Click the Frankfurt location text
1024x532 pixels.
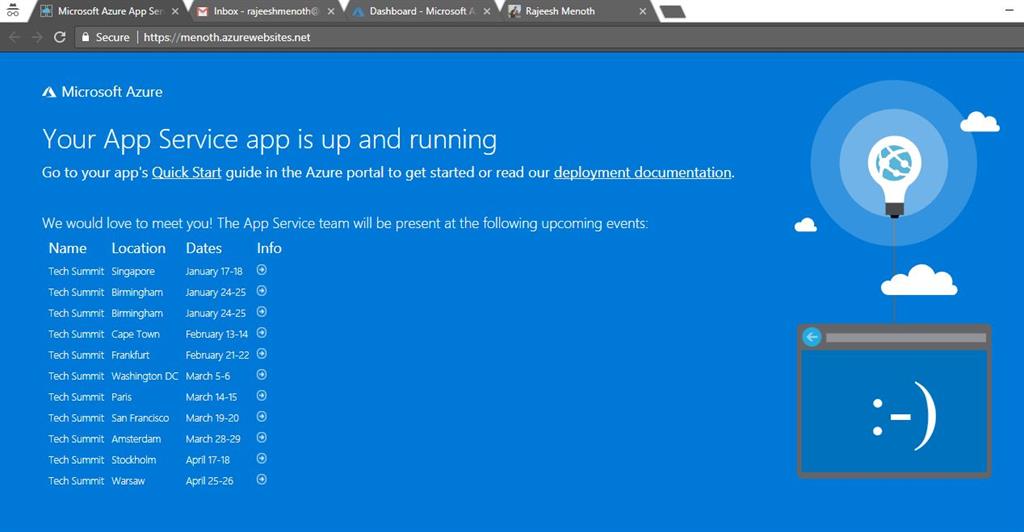coord(130,354)
